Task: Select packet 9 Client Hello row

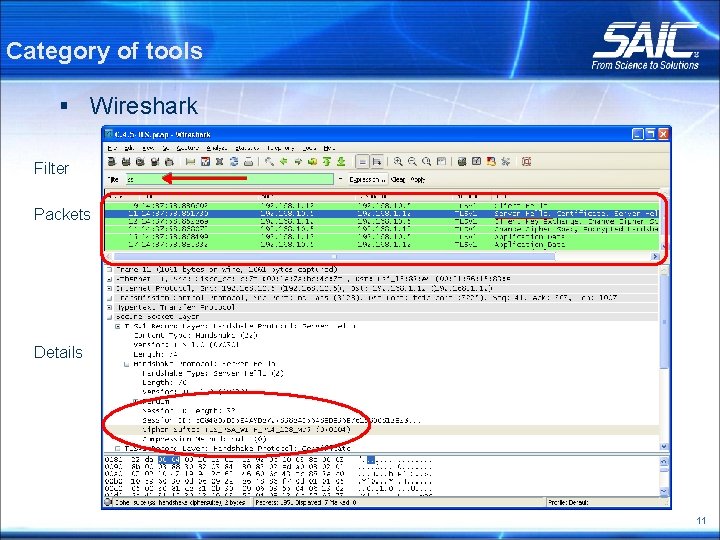Action: coord(382,206)
